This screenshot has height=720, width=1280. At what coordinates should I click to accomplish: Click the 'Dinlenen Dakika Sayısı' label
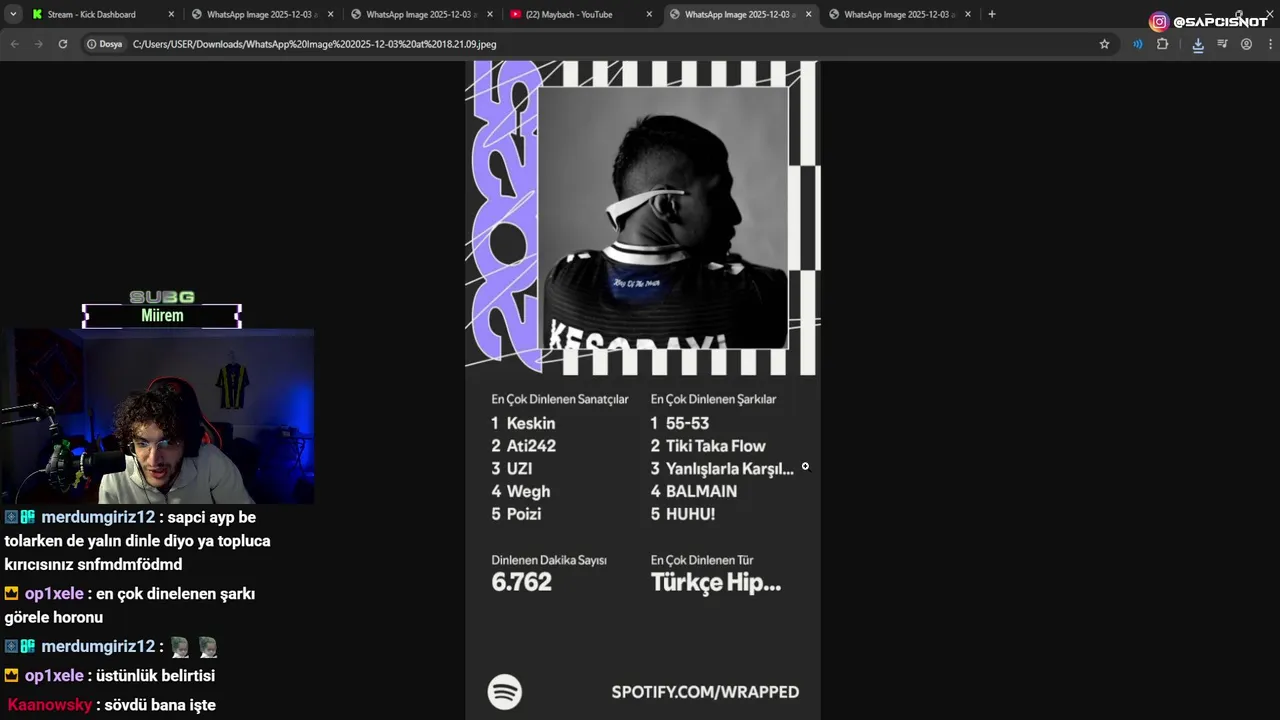tap(549, 560)
